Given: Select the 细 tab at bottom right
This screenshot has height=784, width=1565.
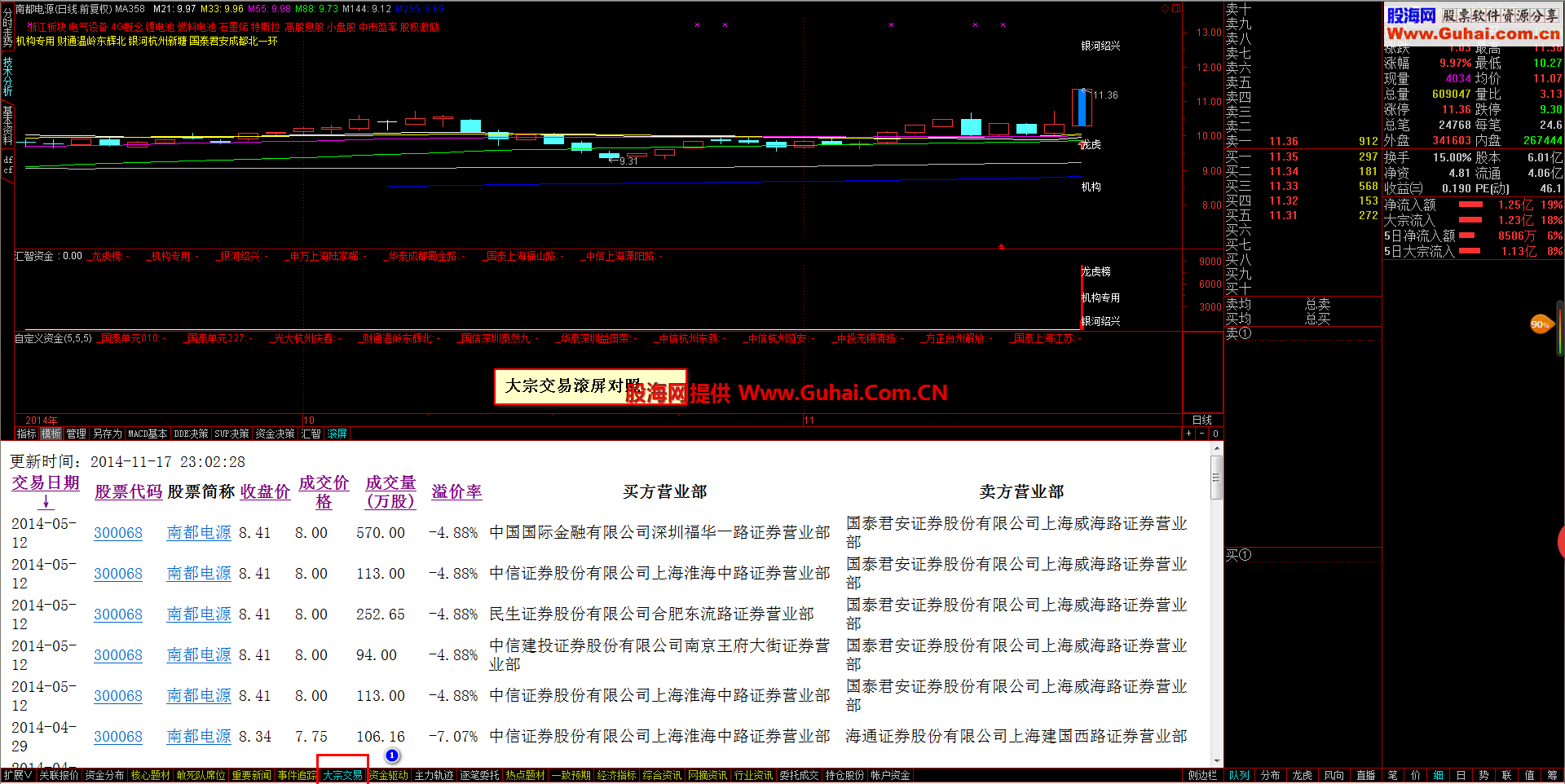Looking at the screenshot, I should pyautogui.click(x=1438, y=775).
